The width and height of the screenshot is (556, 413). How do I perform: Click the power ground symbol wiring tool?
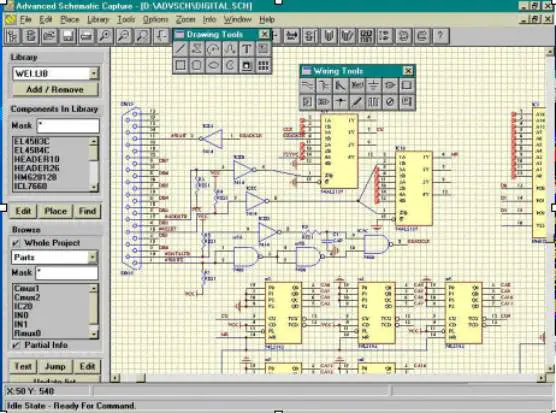[373, 85]
